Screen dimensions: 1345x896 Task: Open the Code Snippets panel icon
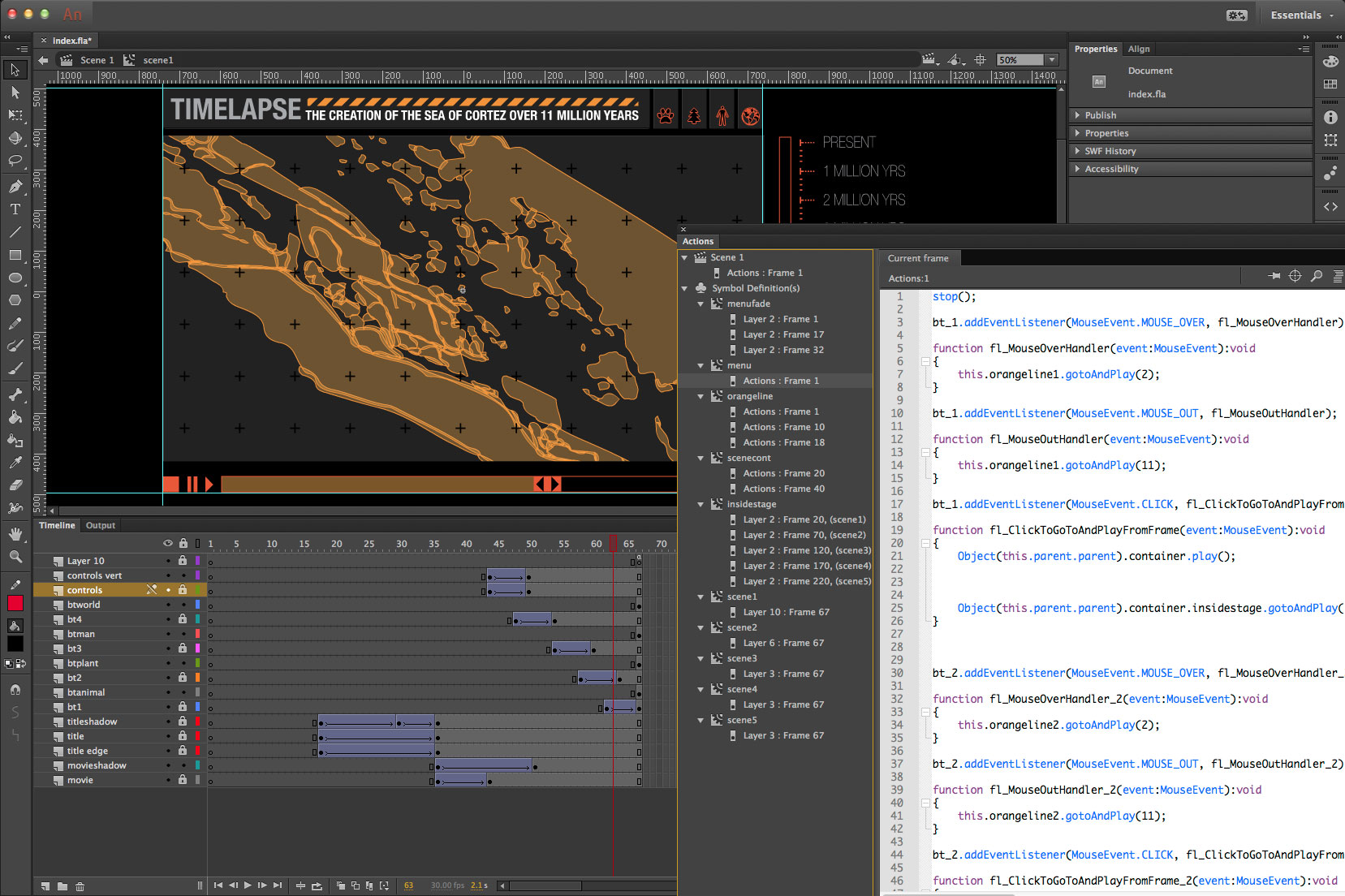1330,207
